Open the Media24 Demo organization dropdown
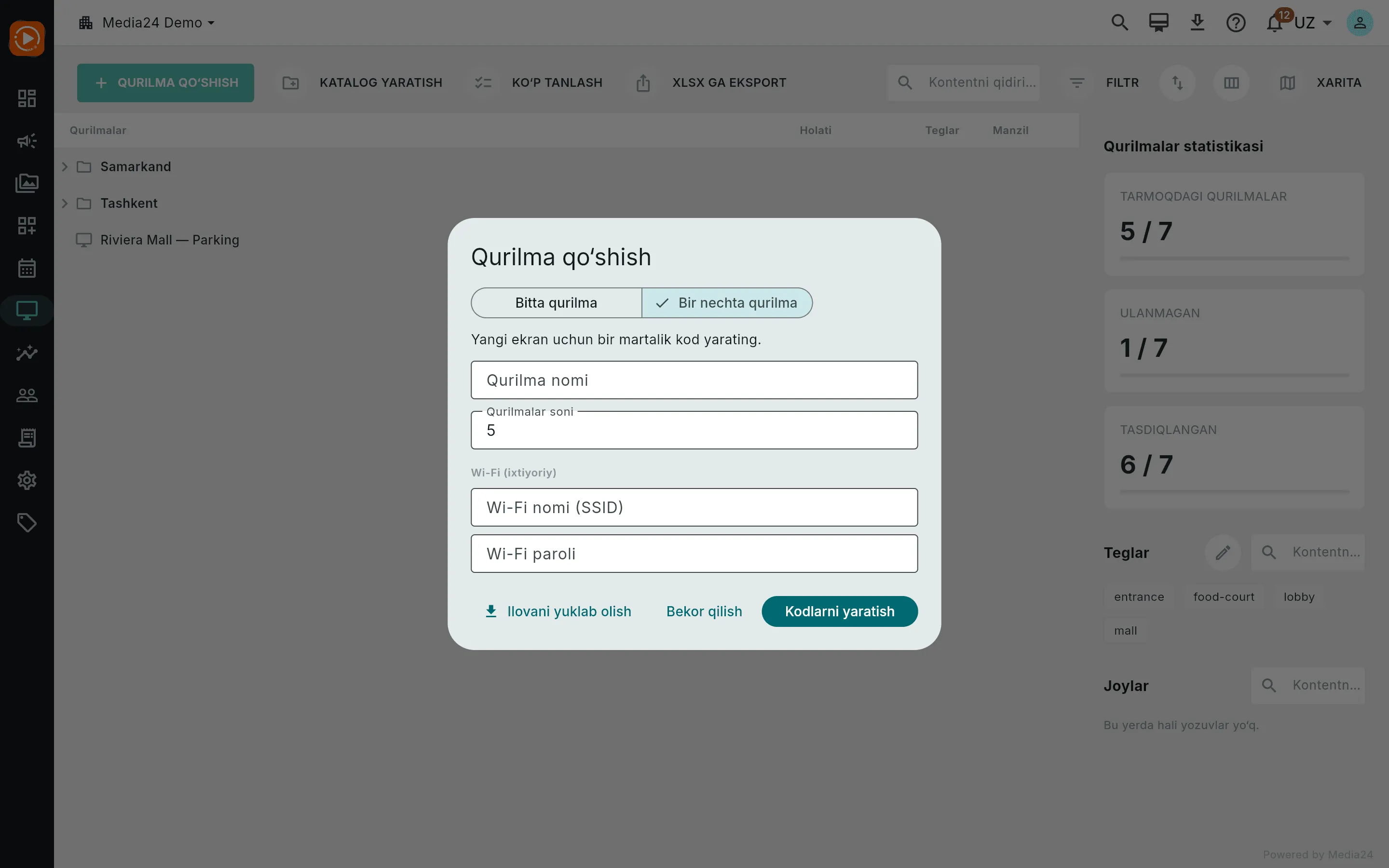 (x=147, y=23)
